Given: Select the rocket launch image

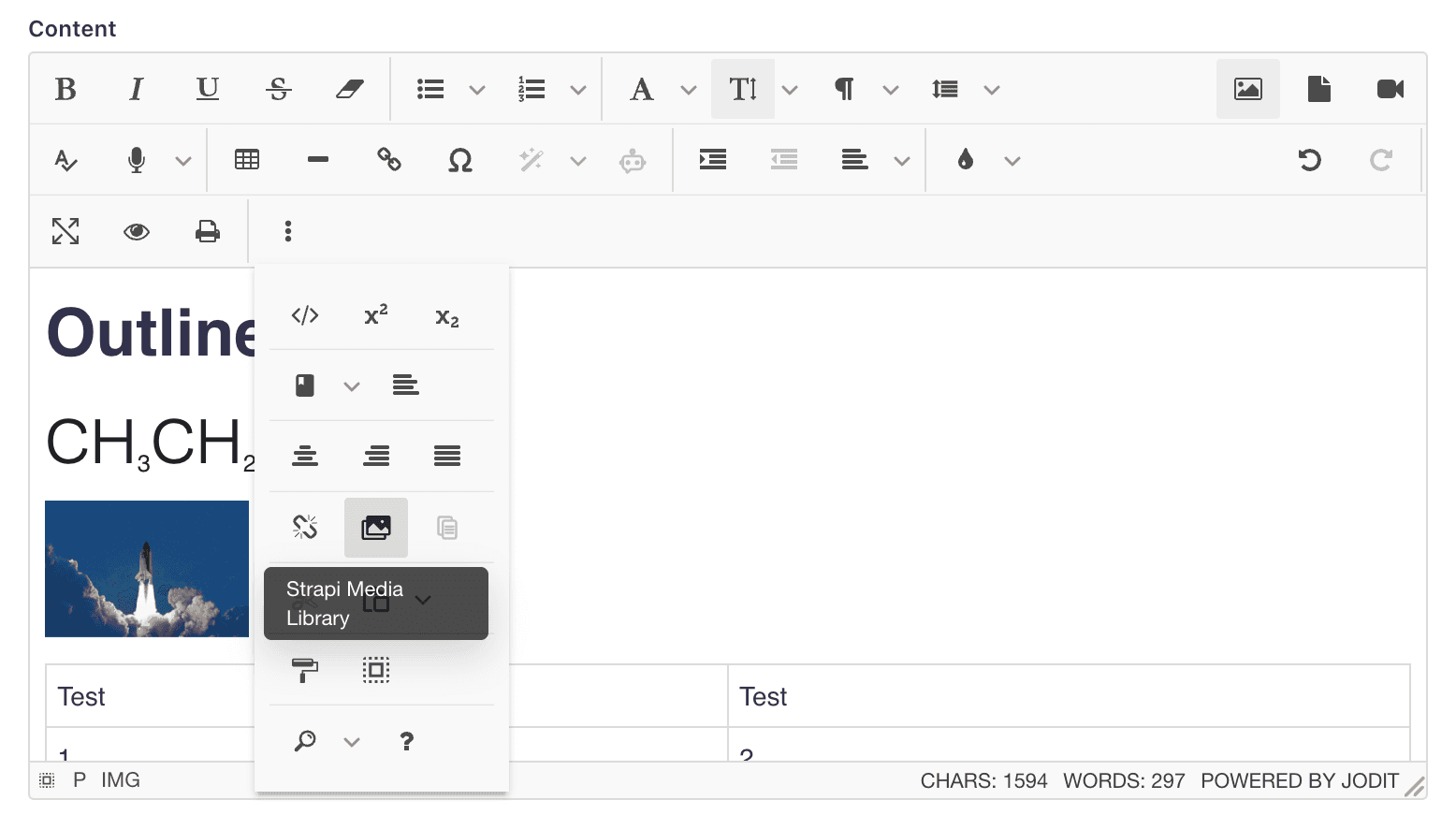Looking at the screenshot, I should tap(147, 569).
